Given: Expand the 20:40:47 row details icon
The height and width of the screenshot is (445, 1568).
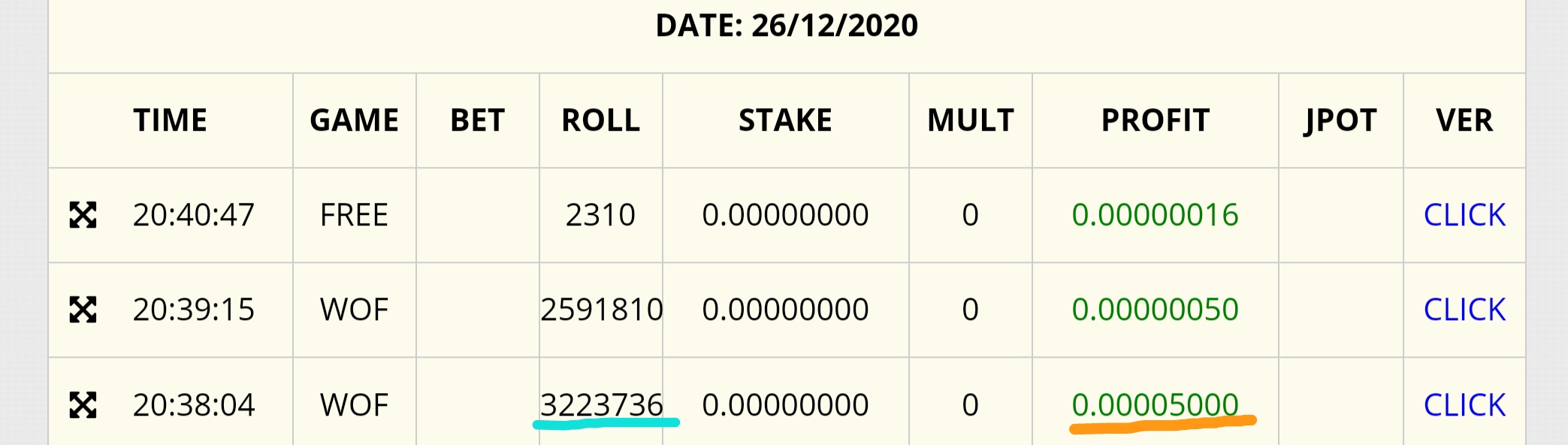Looking at the screenshot, I should coord(83,215).
